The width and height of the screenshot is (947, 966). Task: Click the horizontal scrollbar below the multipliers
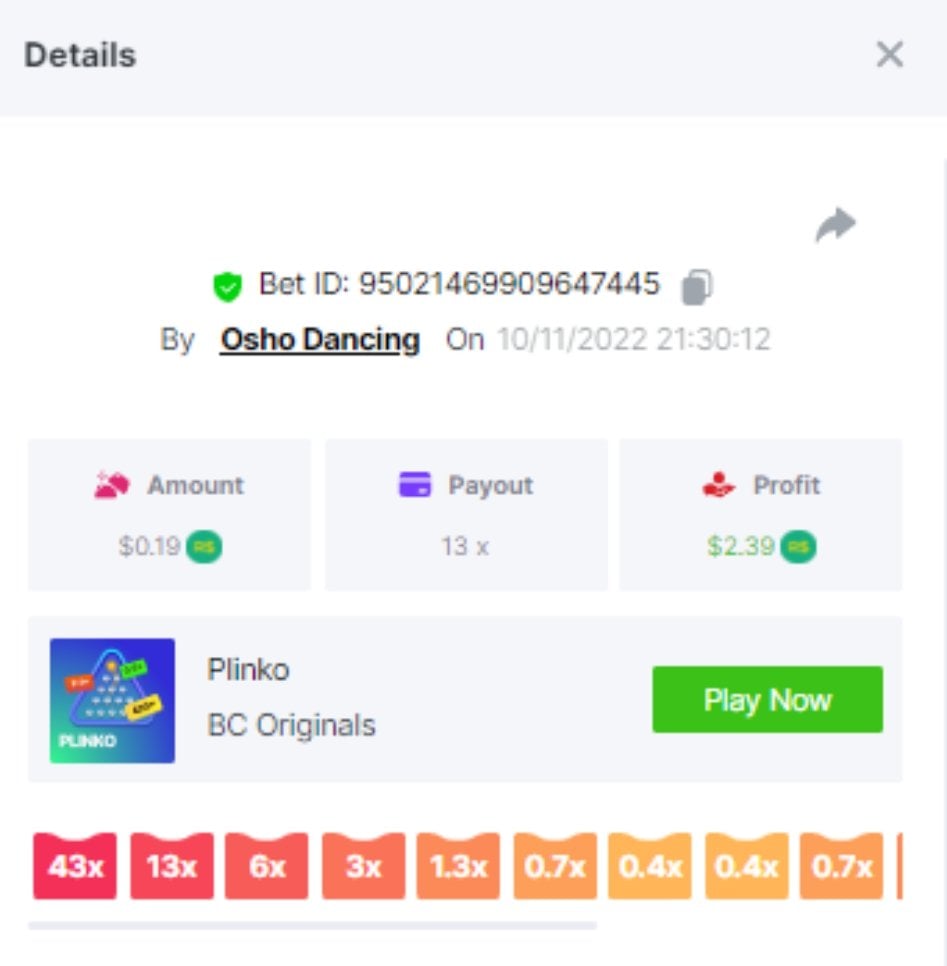[x=312, y=925]
